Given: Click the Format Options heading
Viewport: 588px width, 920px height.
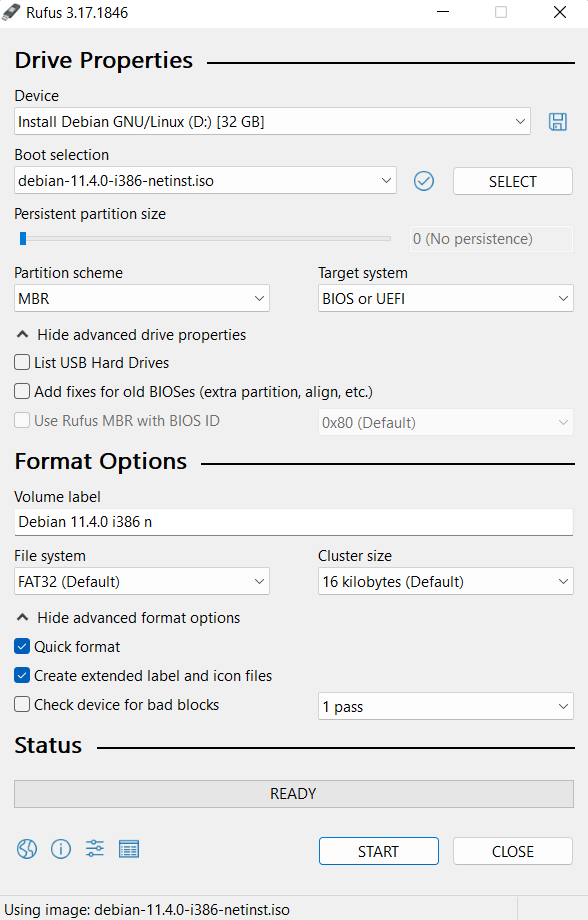Looking at the screenshot, I should click(x=101, y=461).
